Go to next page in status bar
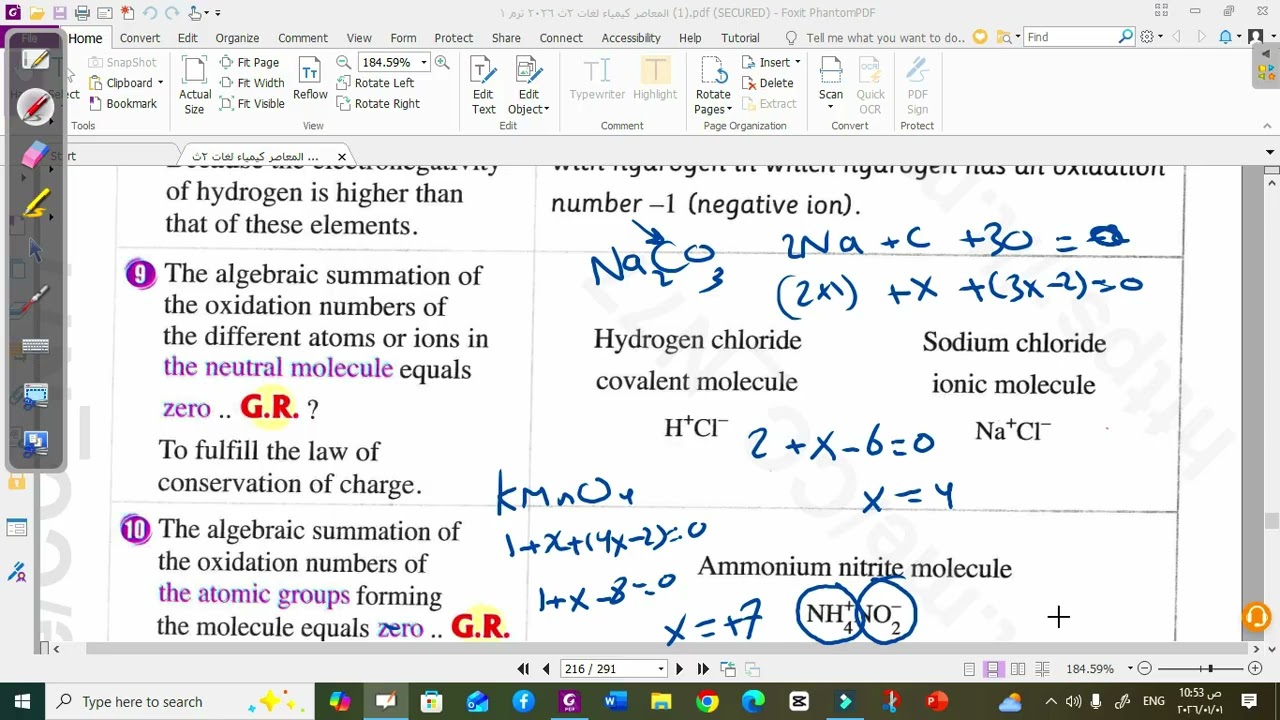Screen dimensions: 1280x720 point(680,669)
